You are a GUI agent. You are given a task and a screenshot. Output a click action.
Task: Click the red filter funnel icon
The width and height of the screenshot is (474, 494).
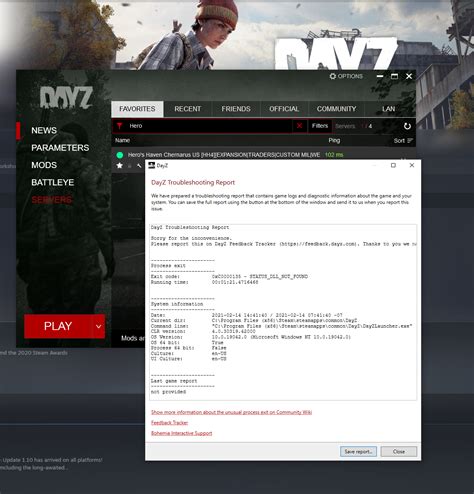coord(119,126)
